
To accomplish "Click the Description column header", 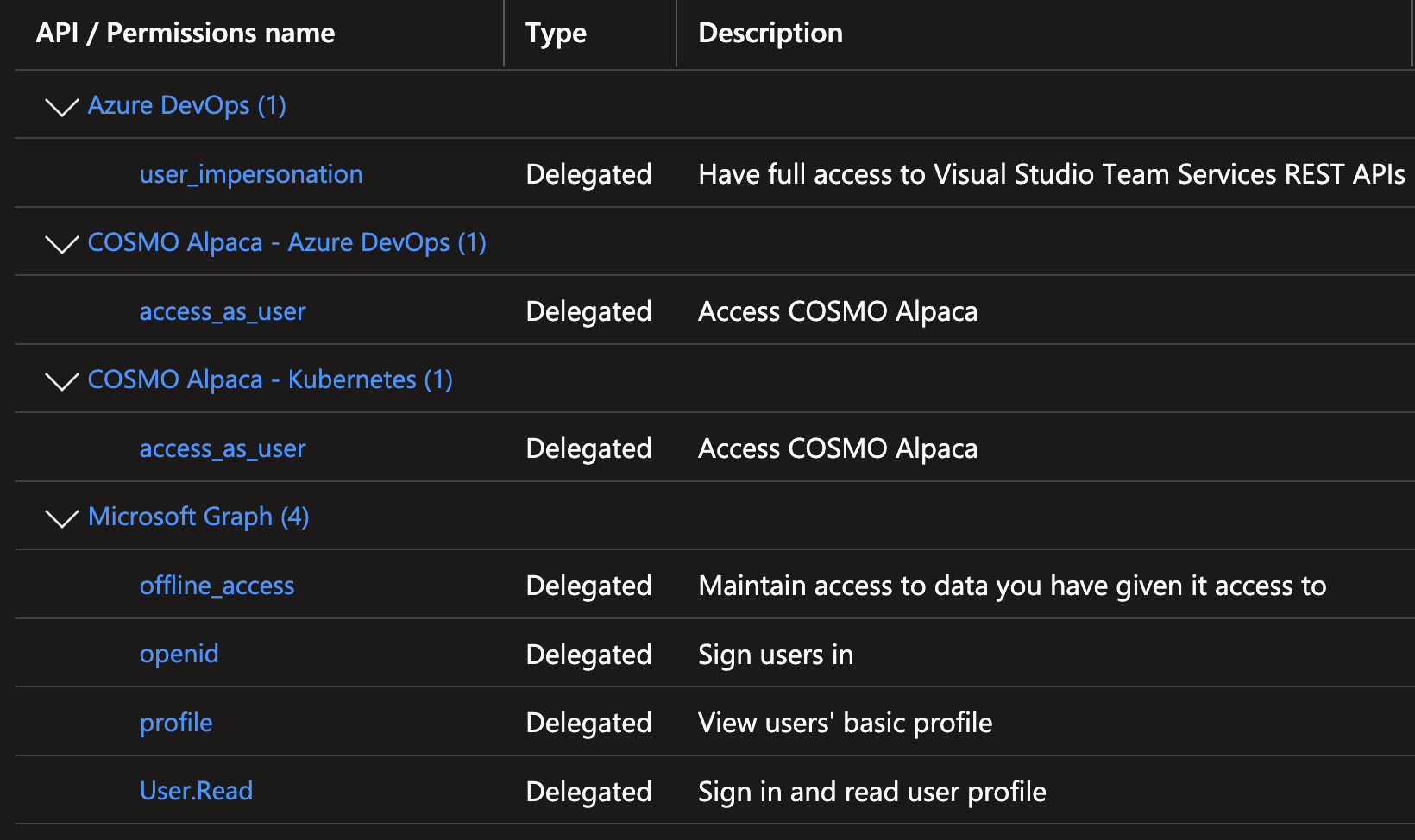I will 770,32.
